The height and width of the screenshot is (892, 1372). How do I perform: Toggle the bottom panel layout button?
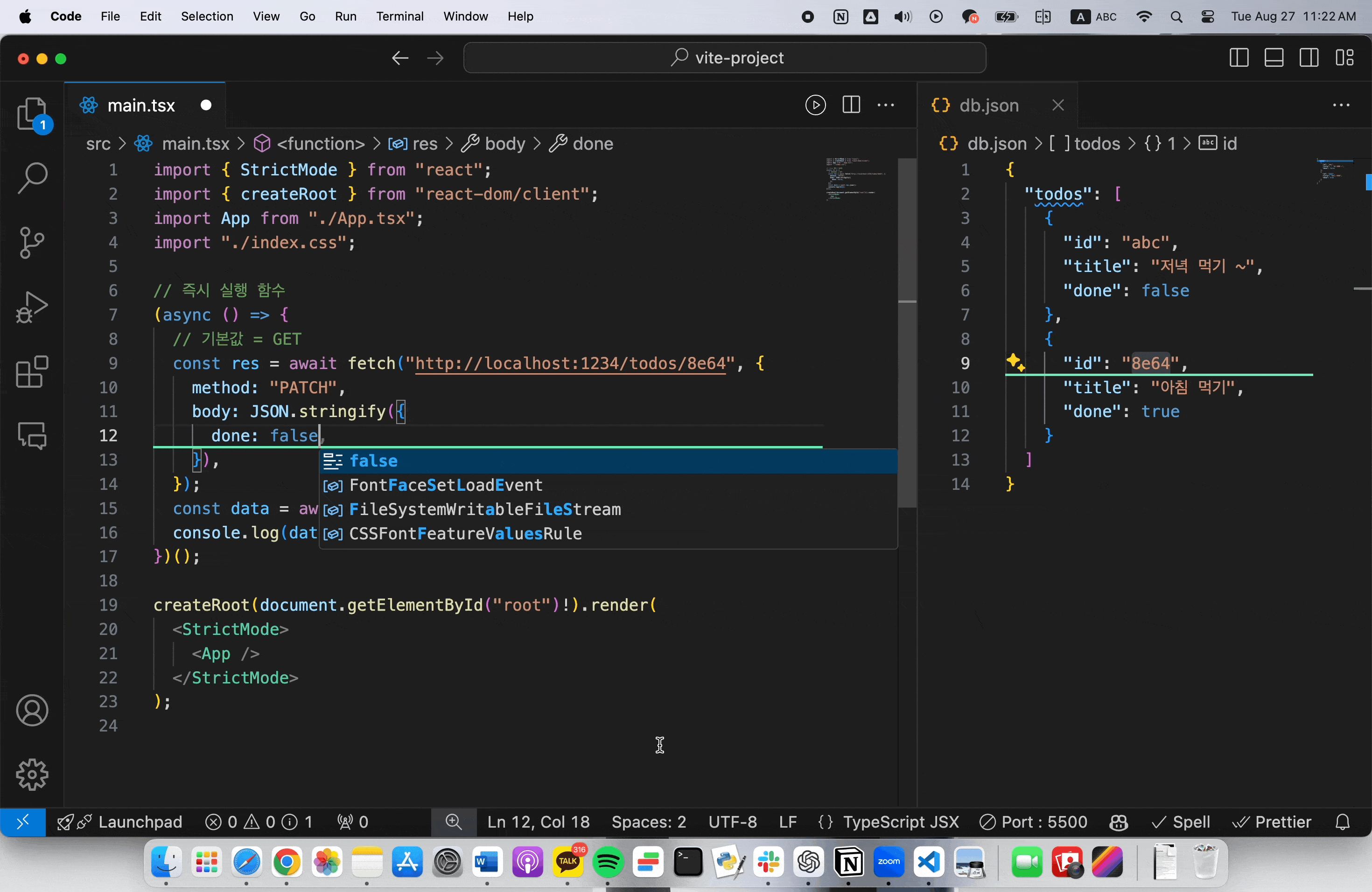click(1274, 58)
